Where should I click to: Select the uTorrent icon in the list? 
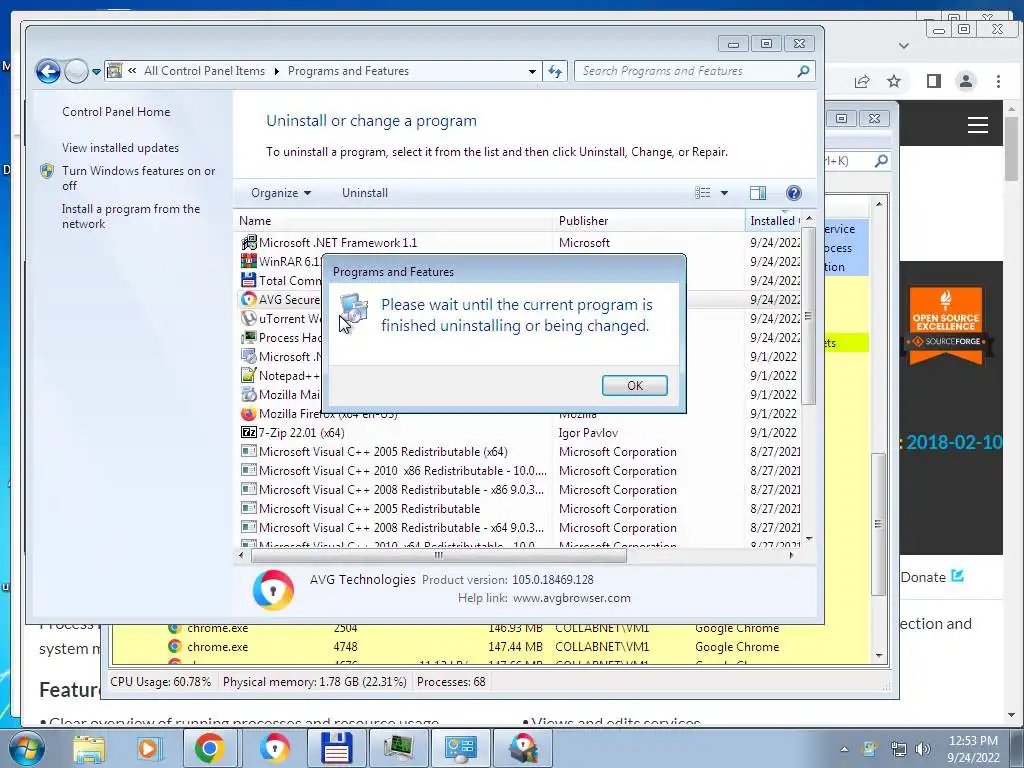pos(248,318)
